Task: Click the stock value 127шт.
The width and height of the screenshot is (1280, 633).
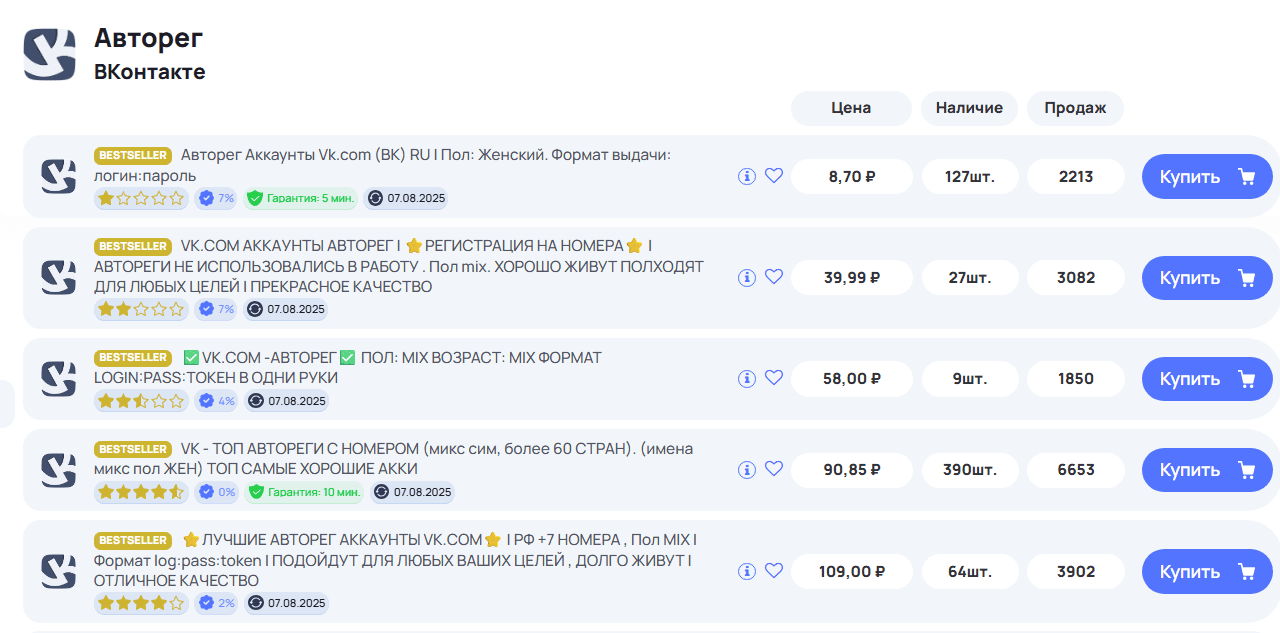Action: tap(969, 177)
